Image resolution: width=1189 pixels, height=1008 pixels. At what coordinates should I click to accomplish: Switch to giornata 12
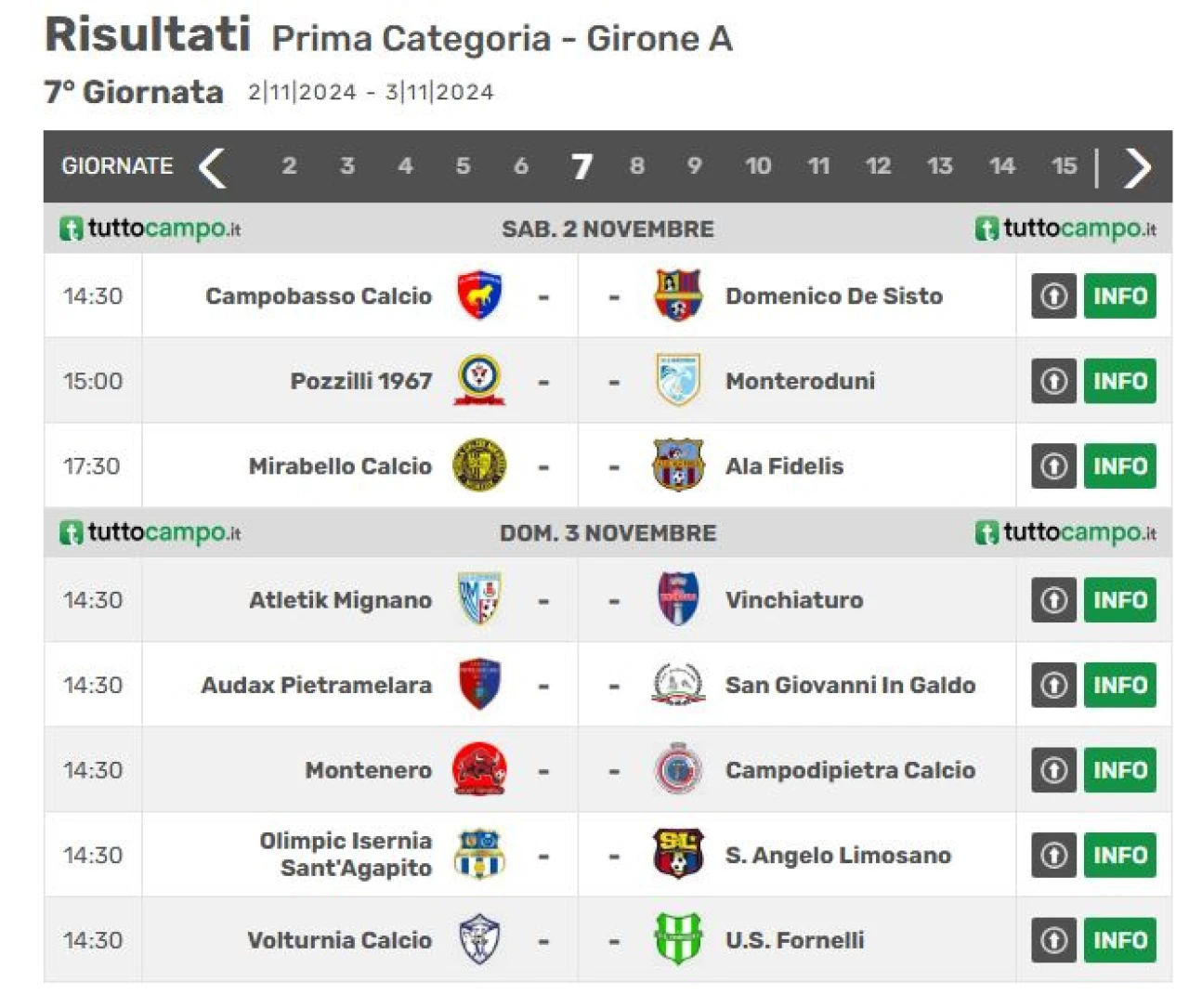coord(878,166)
